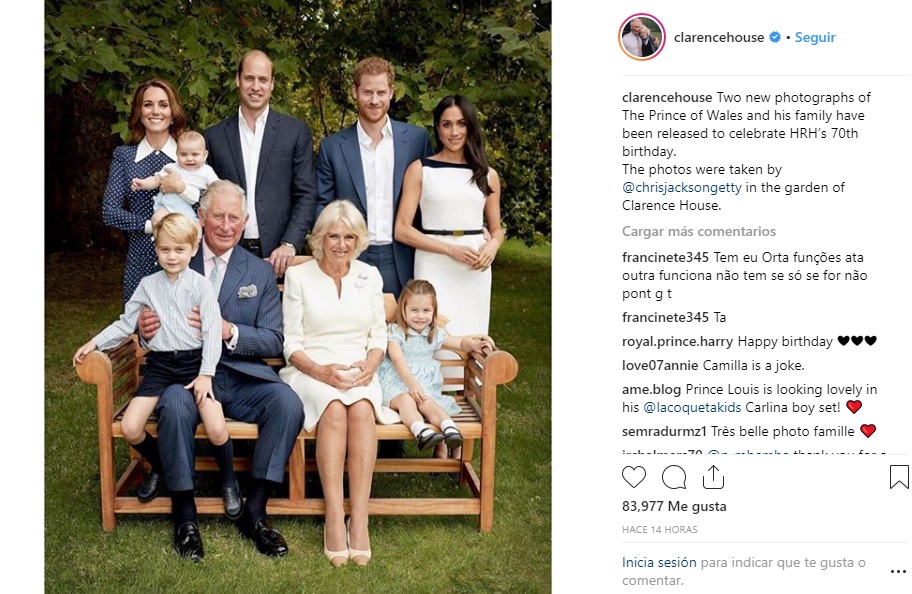Open the love07annie commenter profile

click(x=660, y=365)
